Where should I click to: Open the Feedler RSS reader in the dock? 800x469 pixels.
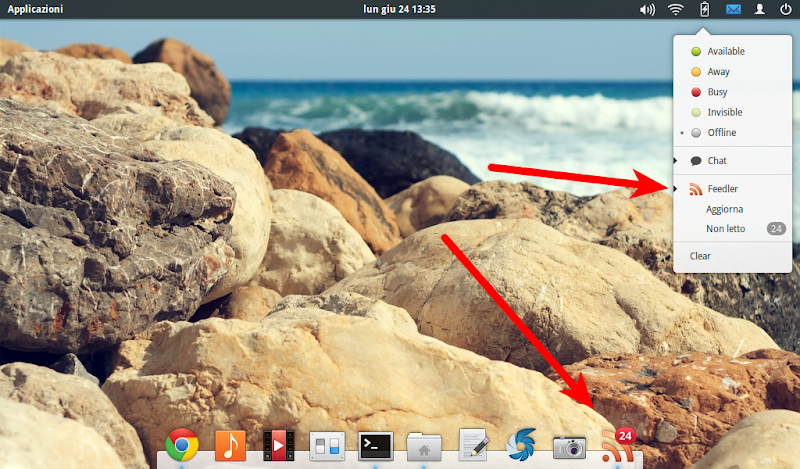coord(618,446)
